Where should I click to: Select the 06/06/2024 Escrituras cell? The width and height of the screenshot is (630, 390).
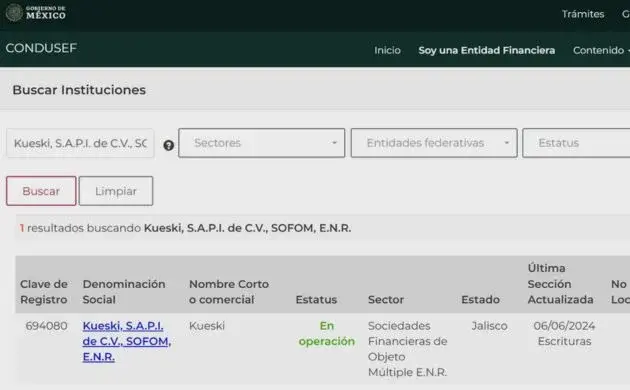pos(564,333)
